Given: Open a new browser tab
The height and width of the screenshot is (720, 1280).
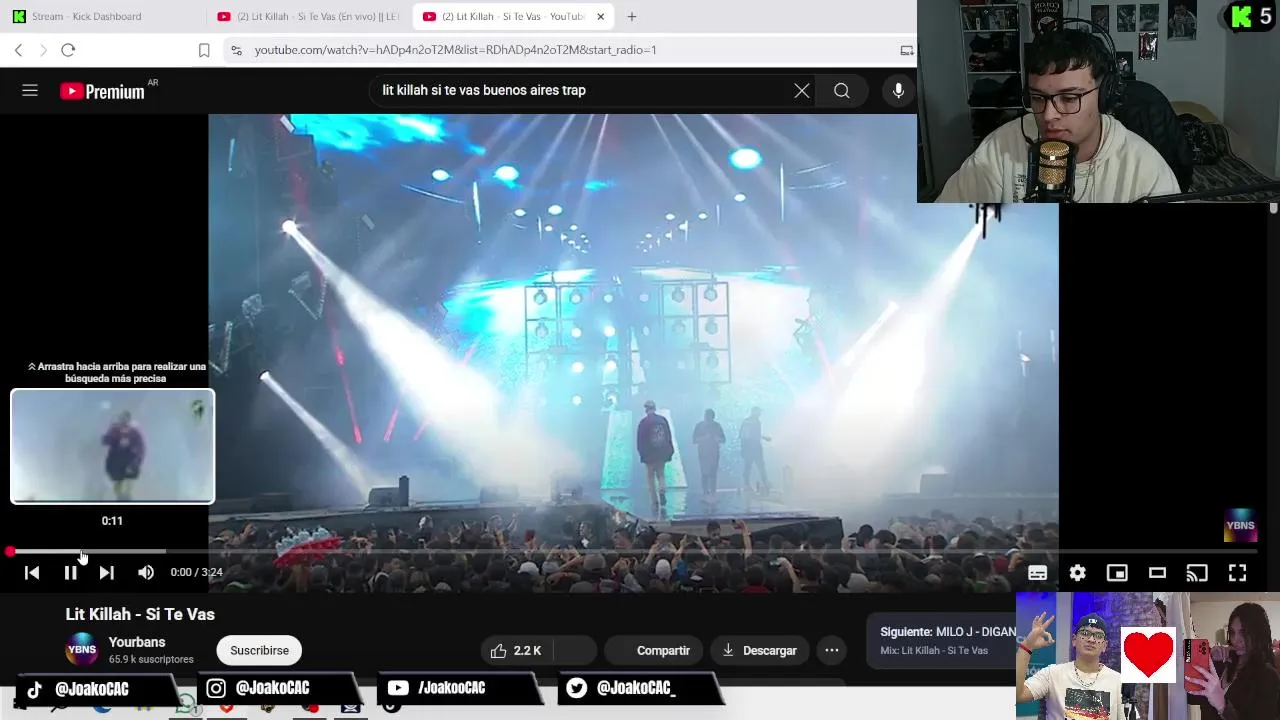Looking at the screenshot, I should (632, 16).
